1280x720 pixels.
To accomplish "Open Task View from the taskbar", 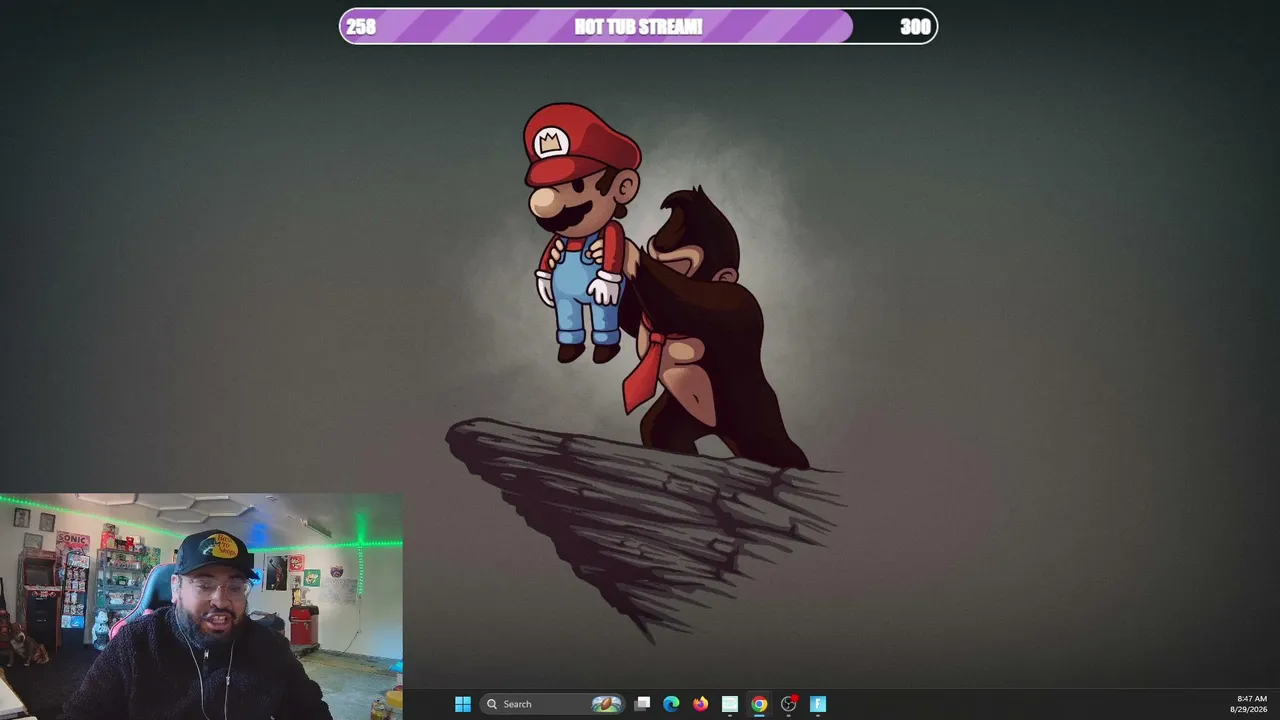I will coord(642,704).
